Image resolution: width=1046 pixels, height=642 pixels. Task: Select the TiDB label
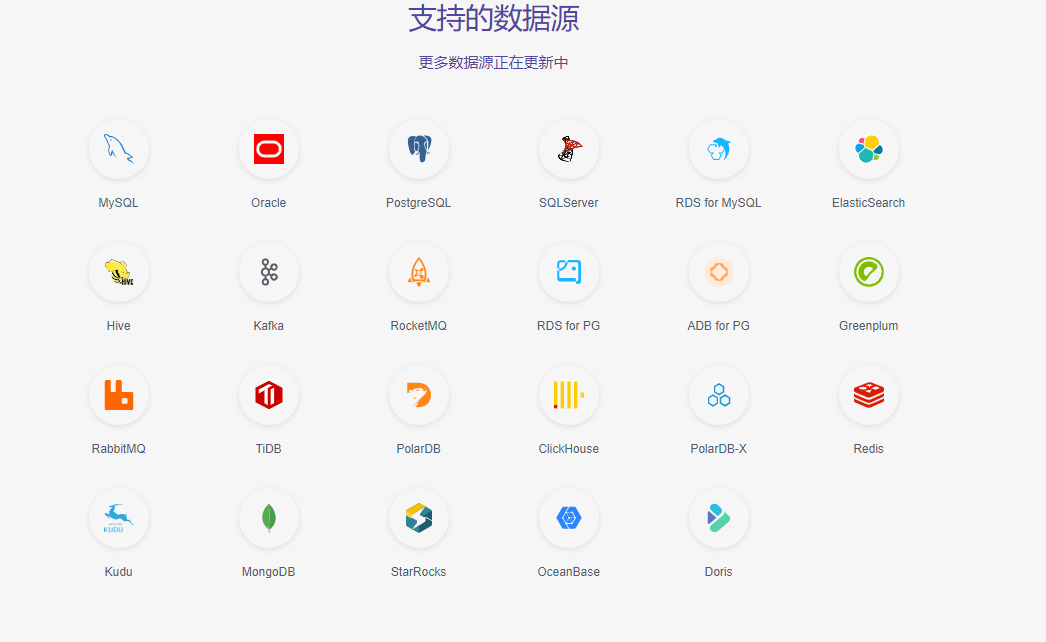pyautogui.click(x=269, y=449)
